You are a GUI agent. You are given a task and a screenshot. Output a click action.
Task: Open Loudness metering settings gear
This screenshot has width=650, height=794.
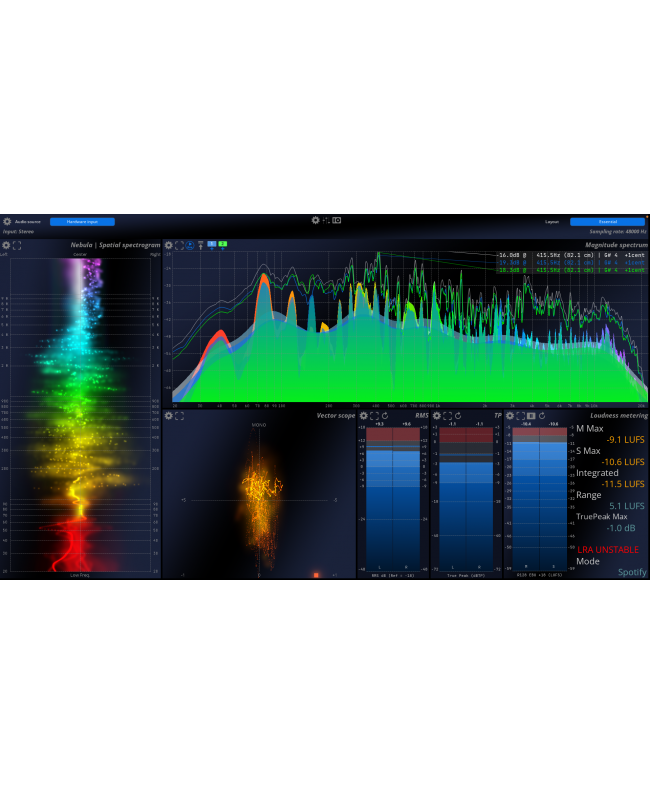tap(510, 416)
